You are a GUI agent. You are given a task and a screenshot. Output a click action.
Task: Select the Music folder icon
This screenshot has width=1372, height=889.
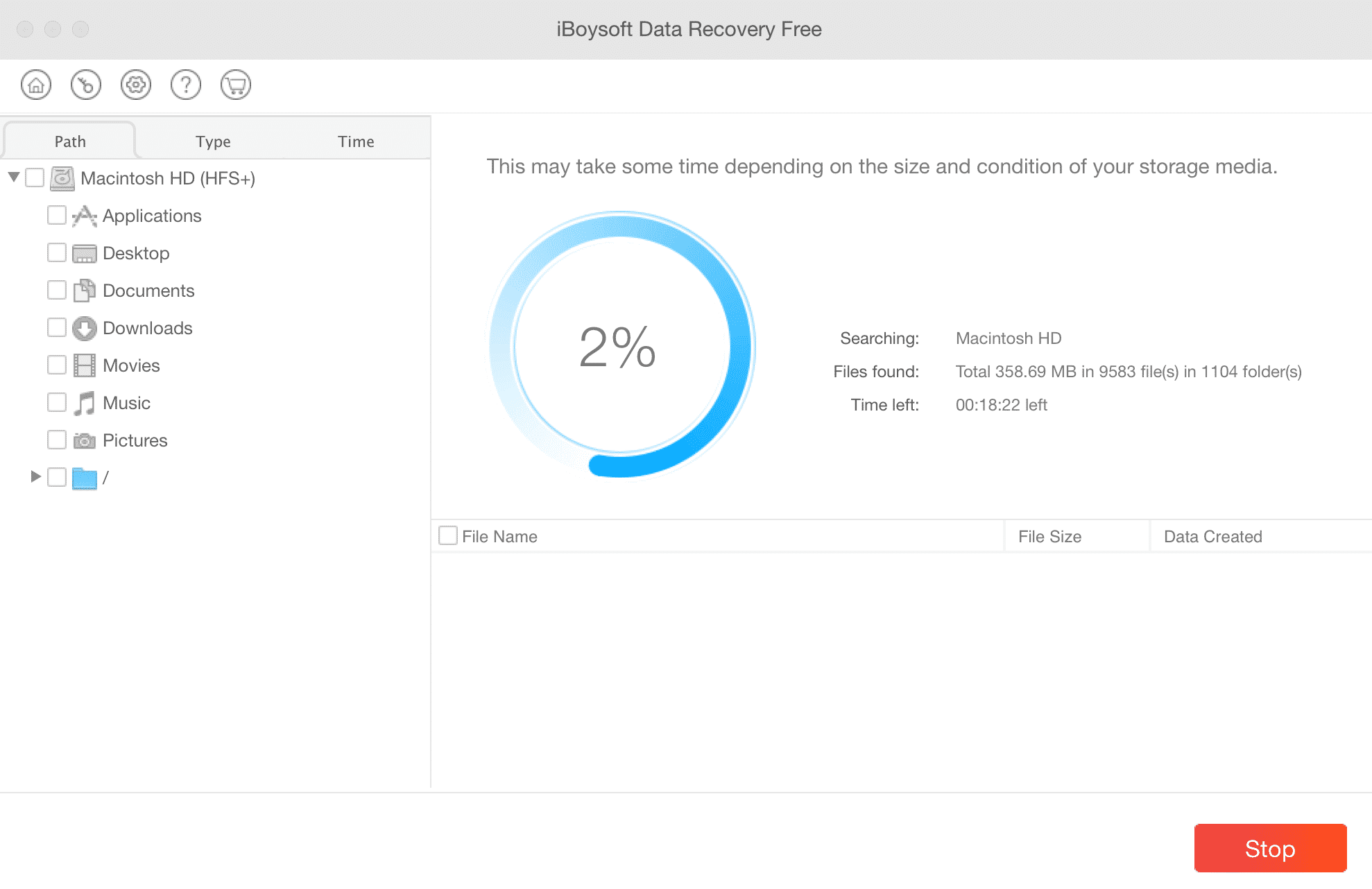85,404
